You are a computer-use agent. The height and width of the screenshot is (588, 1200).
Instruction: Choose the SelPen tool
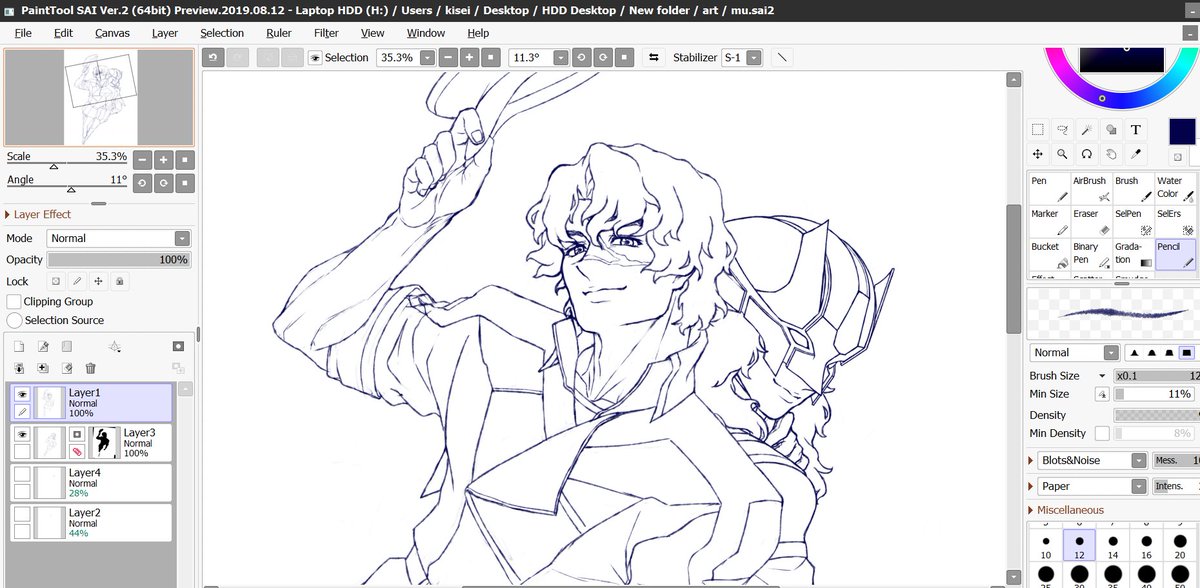[1132, 222]
